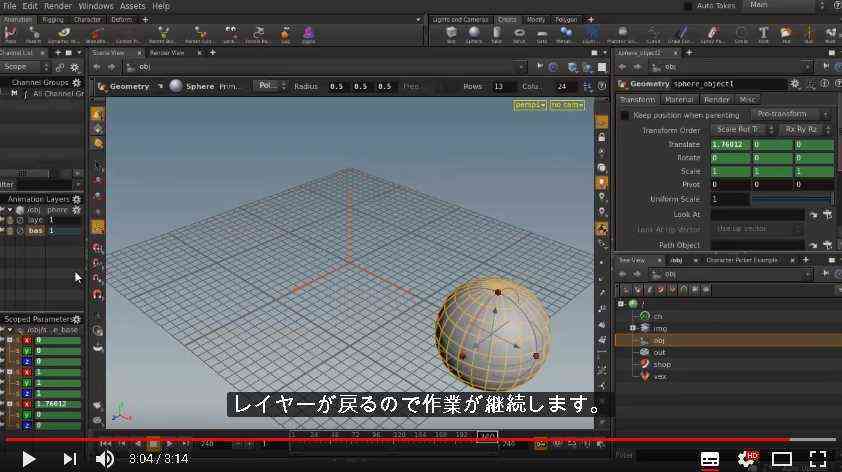Screen dimensions: 842x472
Task: Open the Pre-transform dropdown
Action: pyautogui.click(x=789, y=114)
